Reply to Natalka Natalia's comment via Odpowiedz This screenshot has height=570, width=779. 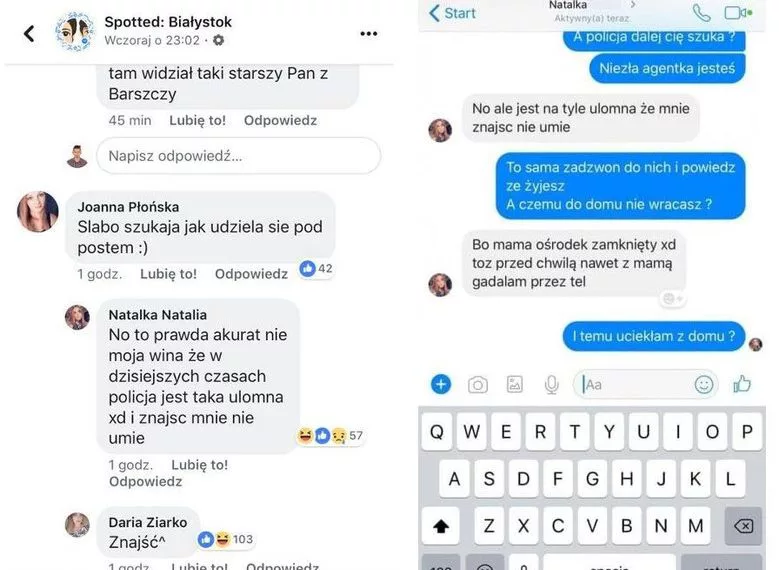pyautogui.click(x=146, y=482)
